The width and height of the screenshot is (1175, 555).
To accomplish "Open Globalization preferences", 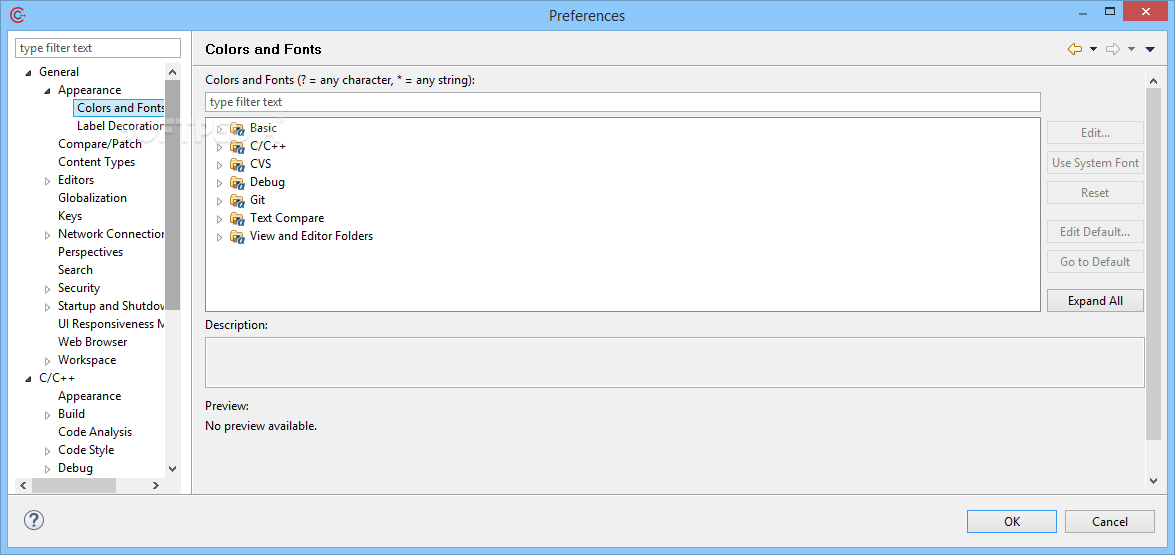I will tap(92, 198).
